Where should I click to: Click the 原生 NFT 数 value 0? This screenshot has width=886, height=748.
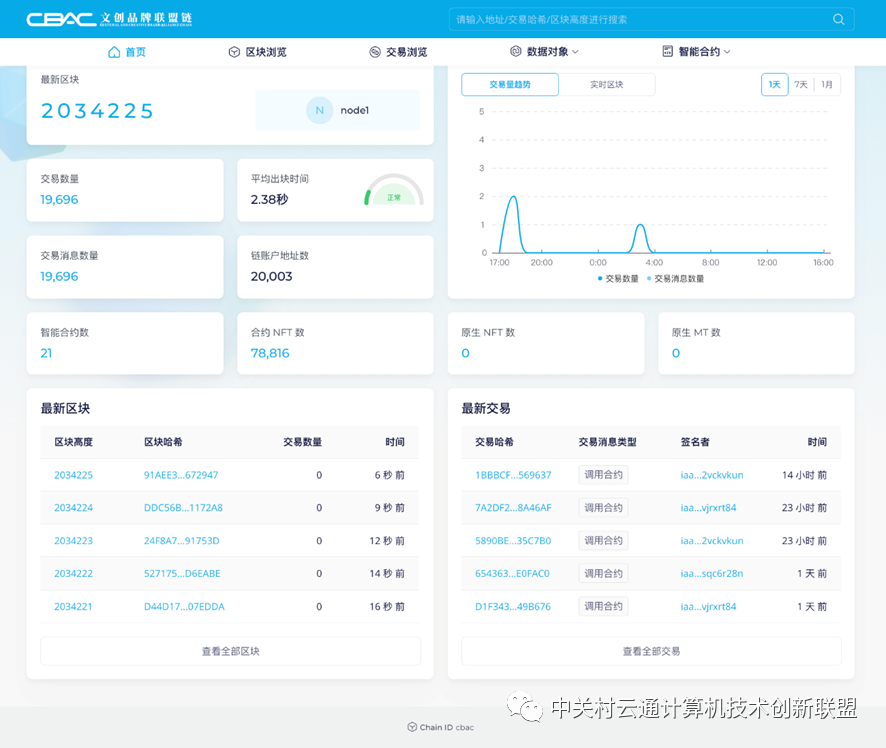pos(466,353)
